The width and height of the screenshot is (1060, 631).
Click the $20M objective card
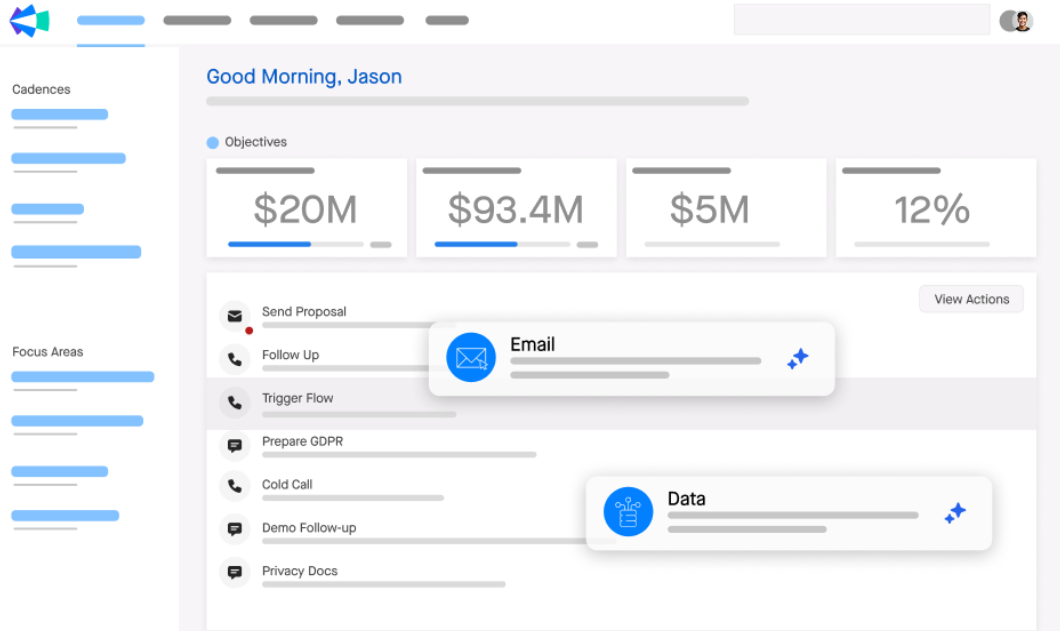[307, 208]
